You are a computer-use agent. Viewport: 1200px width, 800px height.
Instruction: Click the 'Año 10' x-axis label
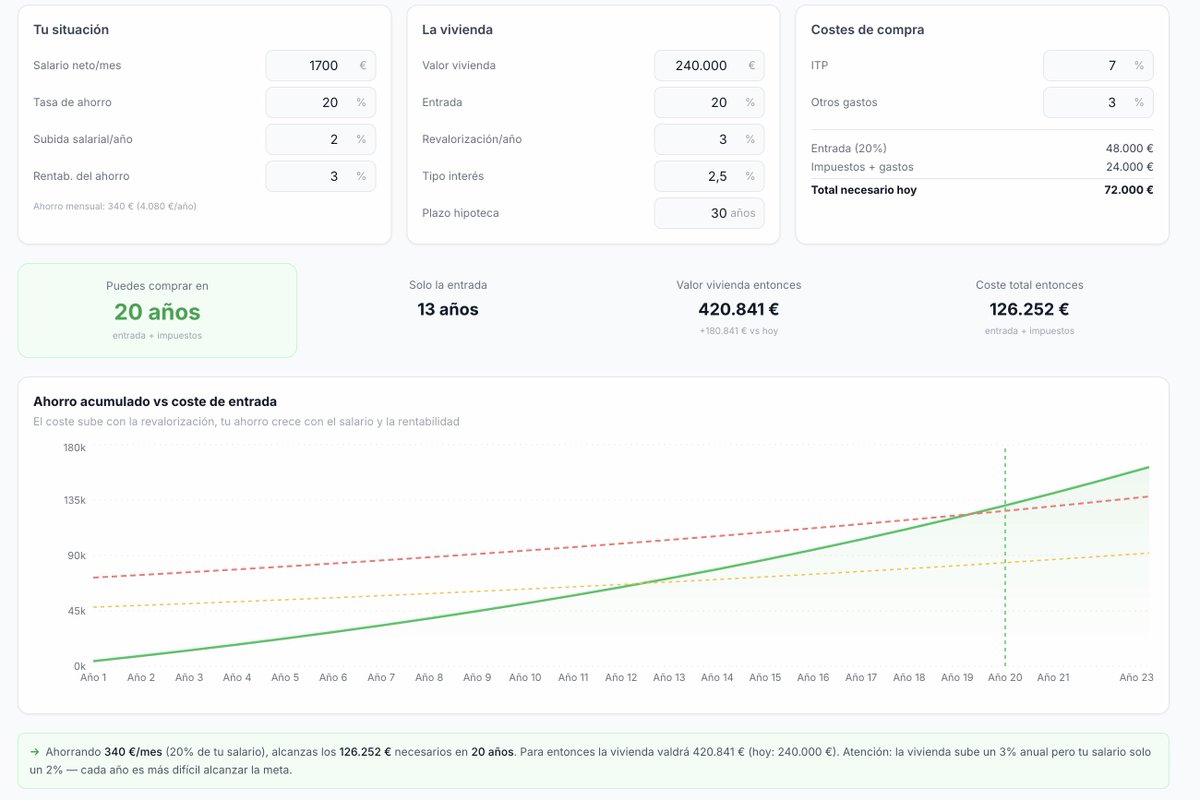pyautogui.click(x=525, y=677)
